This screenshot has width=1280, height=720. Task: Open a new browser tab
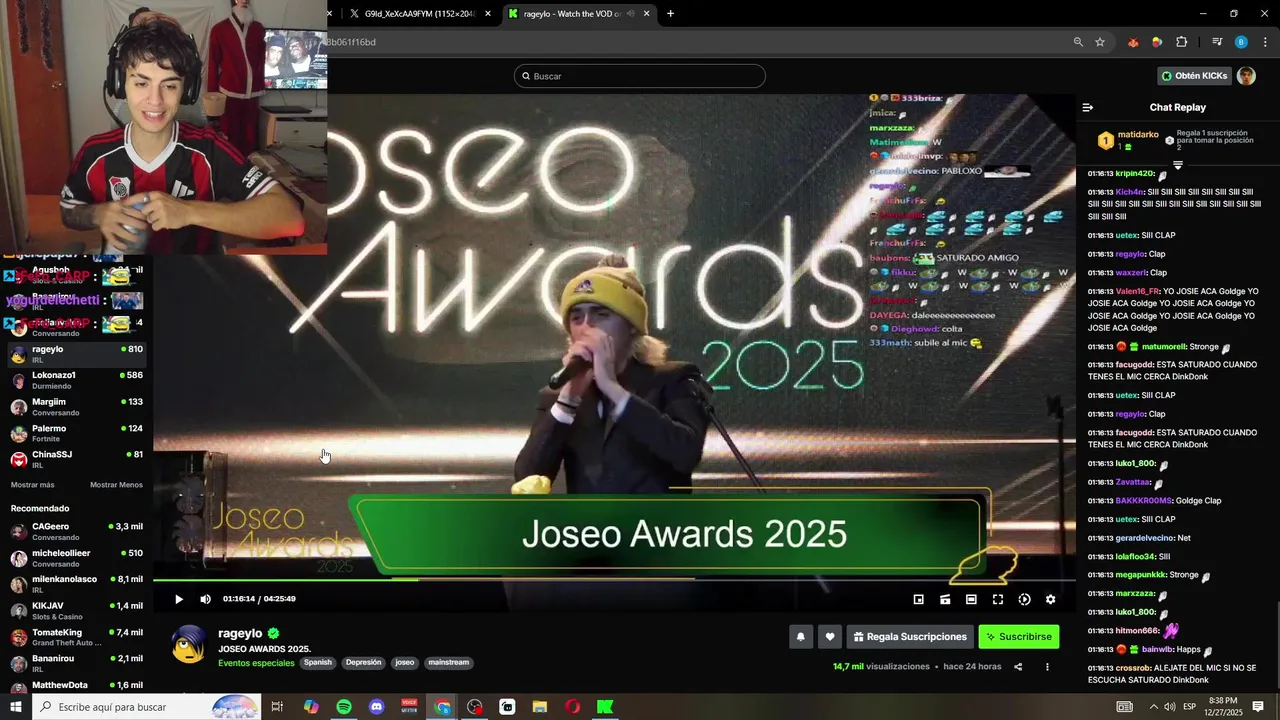(x=670, y=14)
